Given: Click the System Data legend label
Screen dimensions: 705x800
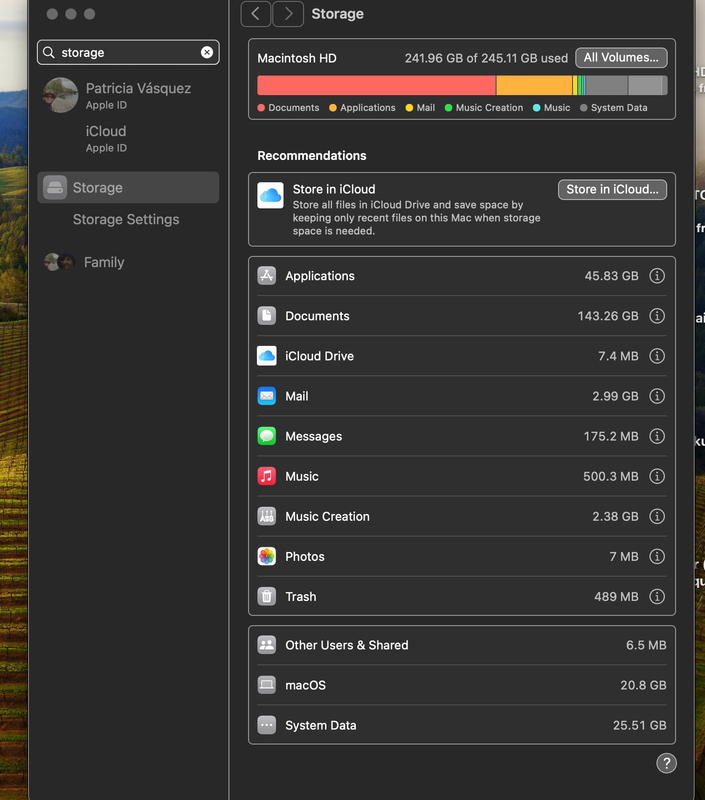Looking at the screenshot, I should coord(619,108).
